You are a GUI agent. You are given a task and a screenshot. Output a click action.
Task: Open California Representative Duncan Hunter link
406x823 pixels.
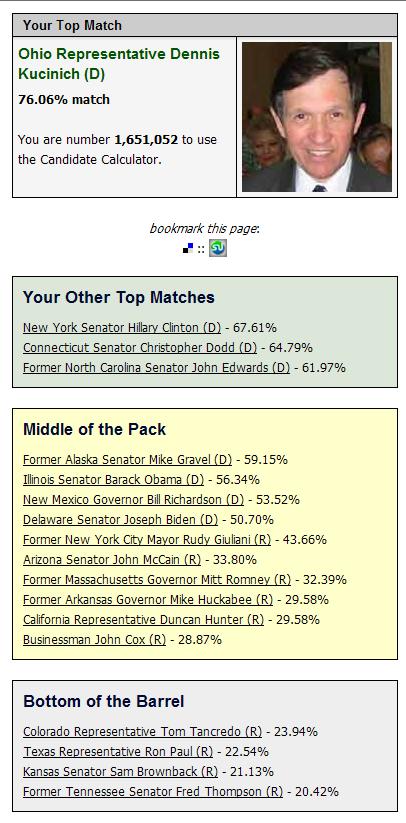click(143, 620)
